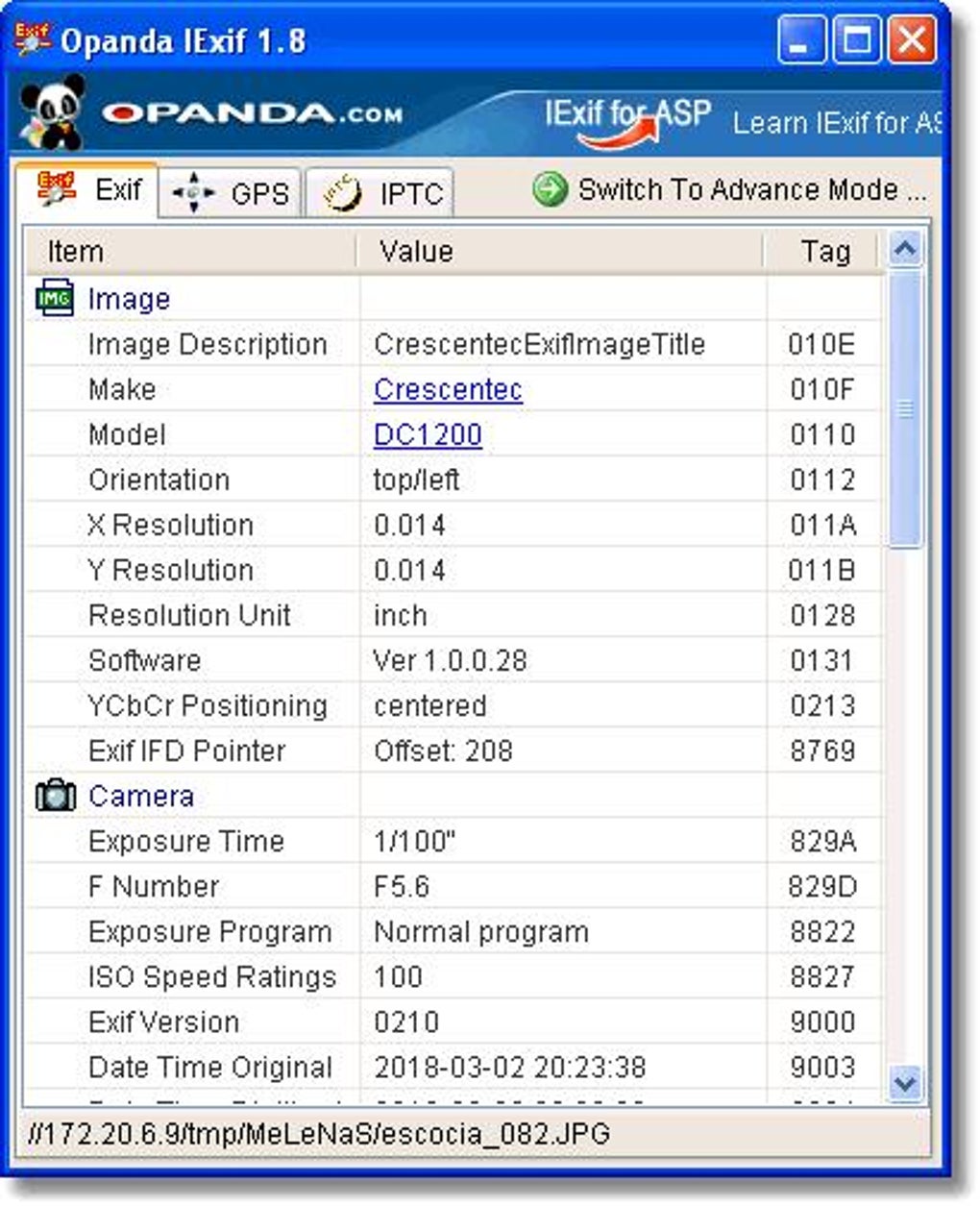Click the GPS tab compass icon
The height and width of the screenshot is (1206, 980).
pyautogui.click(x=192, y=193)
